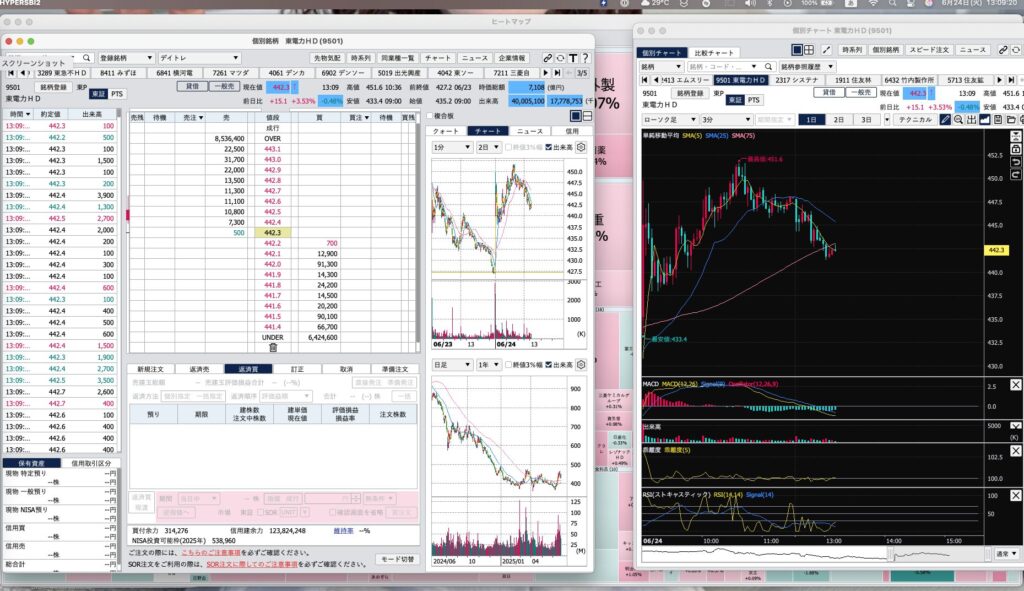
Task: Click the save disk icon in chart toolbar
Action: (998, 120)
